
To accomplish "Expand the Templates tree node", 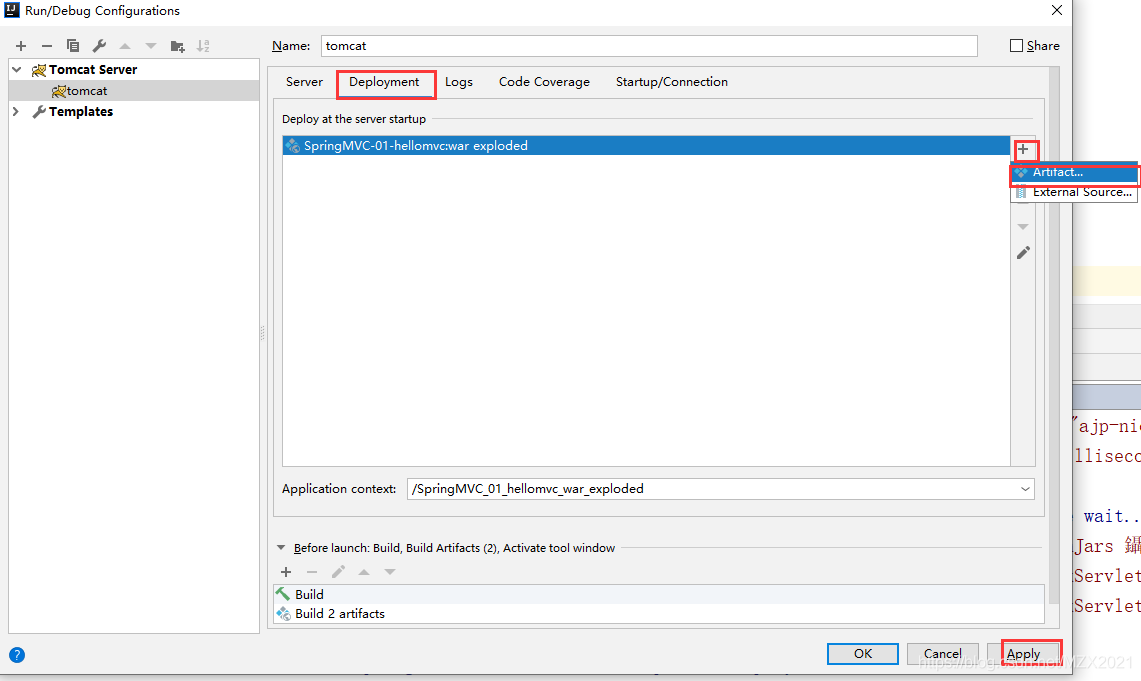I will click(x=16, y=111).
